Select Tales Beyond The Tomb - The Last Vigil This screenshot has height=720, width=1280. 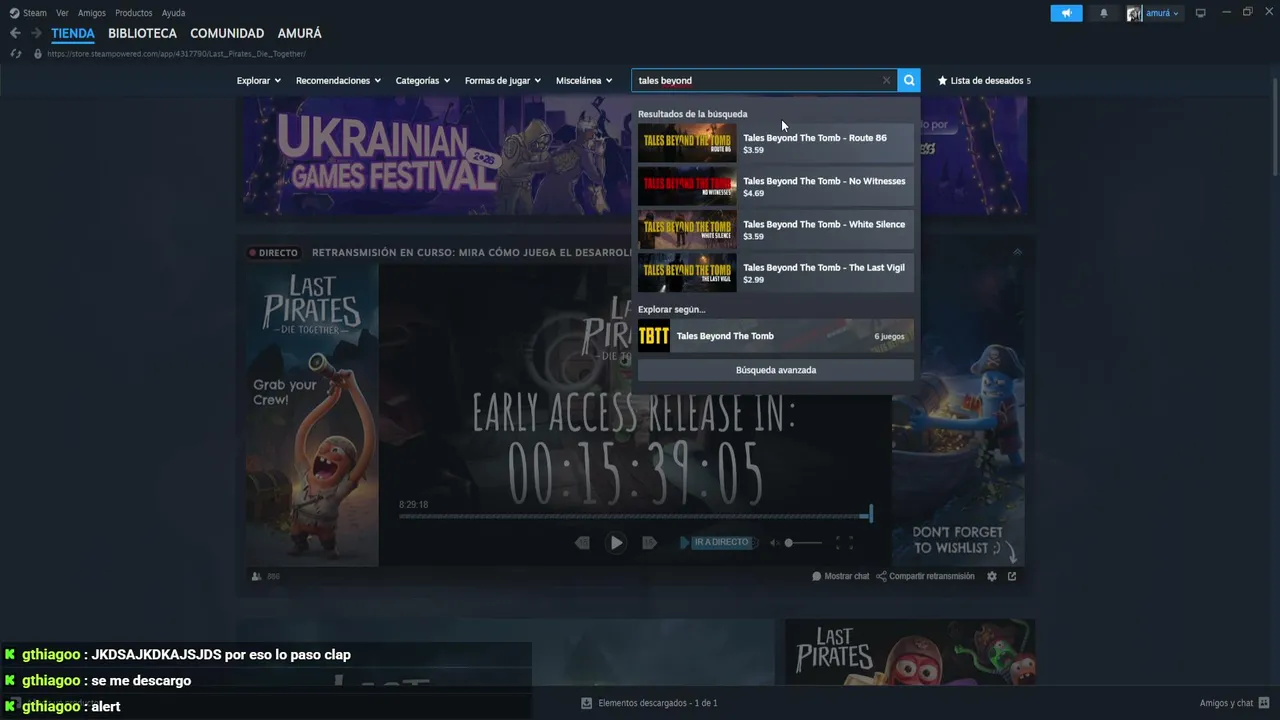pos(776,273)
